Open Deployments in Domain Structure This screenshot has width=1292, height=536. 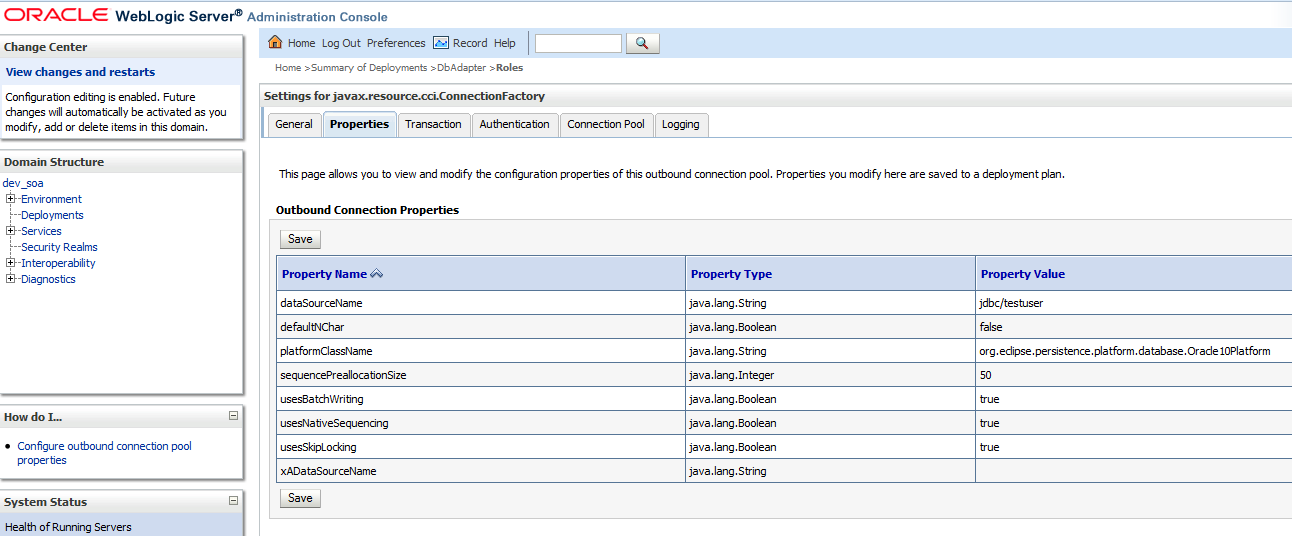coord(52,215)
